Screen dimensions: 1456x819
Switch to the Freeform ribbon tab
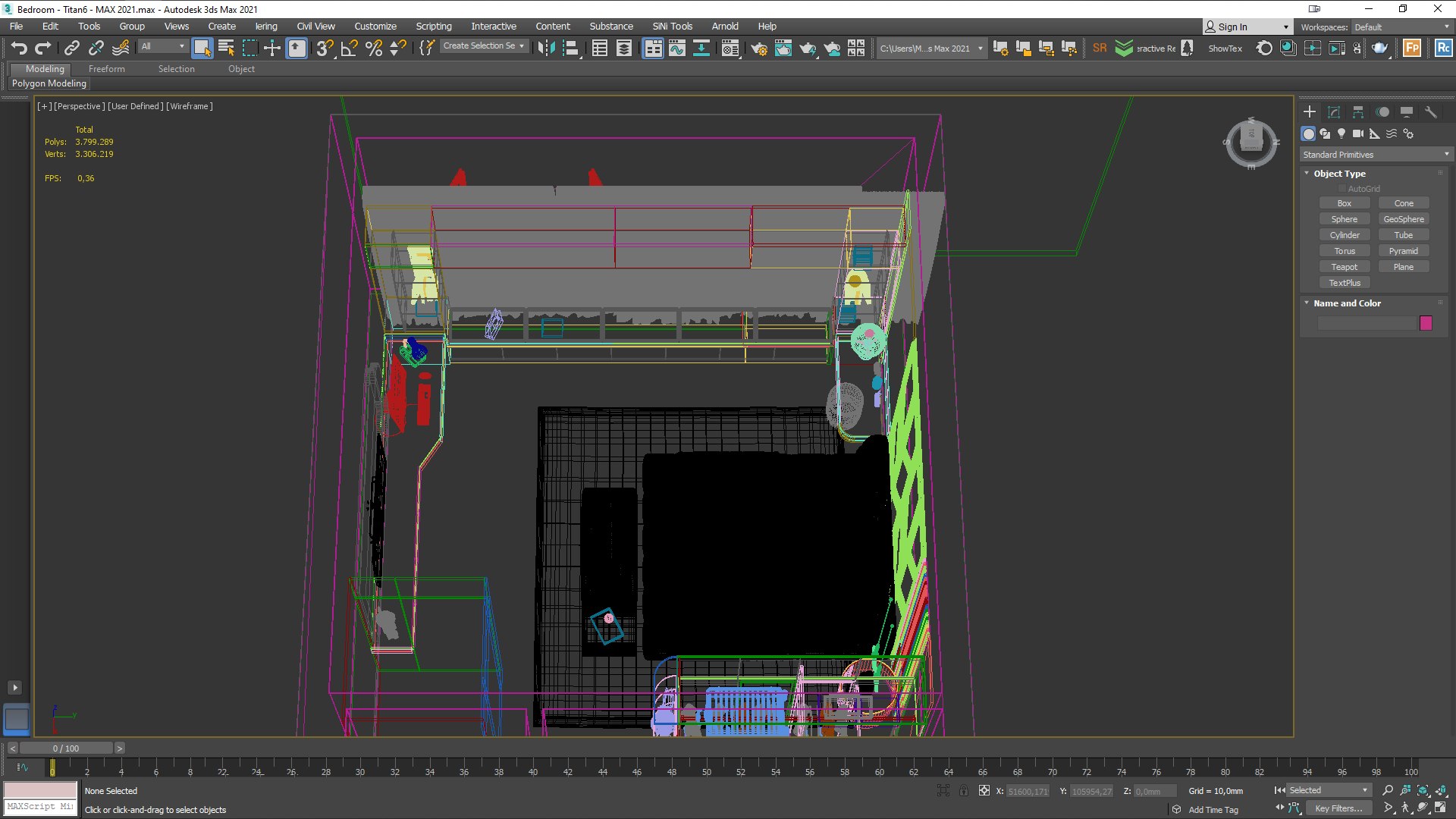(x=106, y=69)
